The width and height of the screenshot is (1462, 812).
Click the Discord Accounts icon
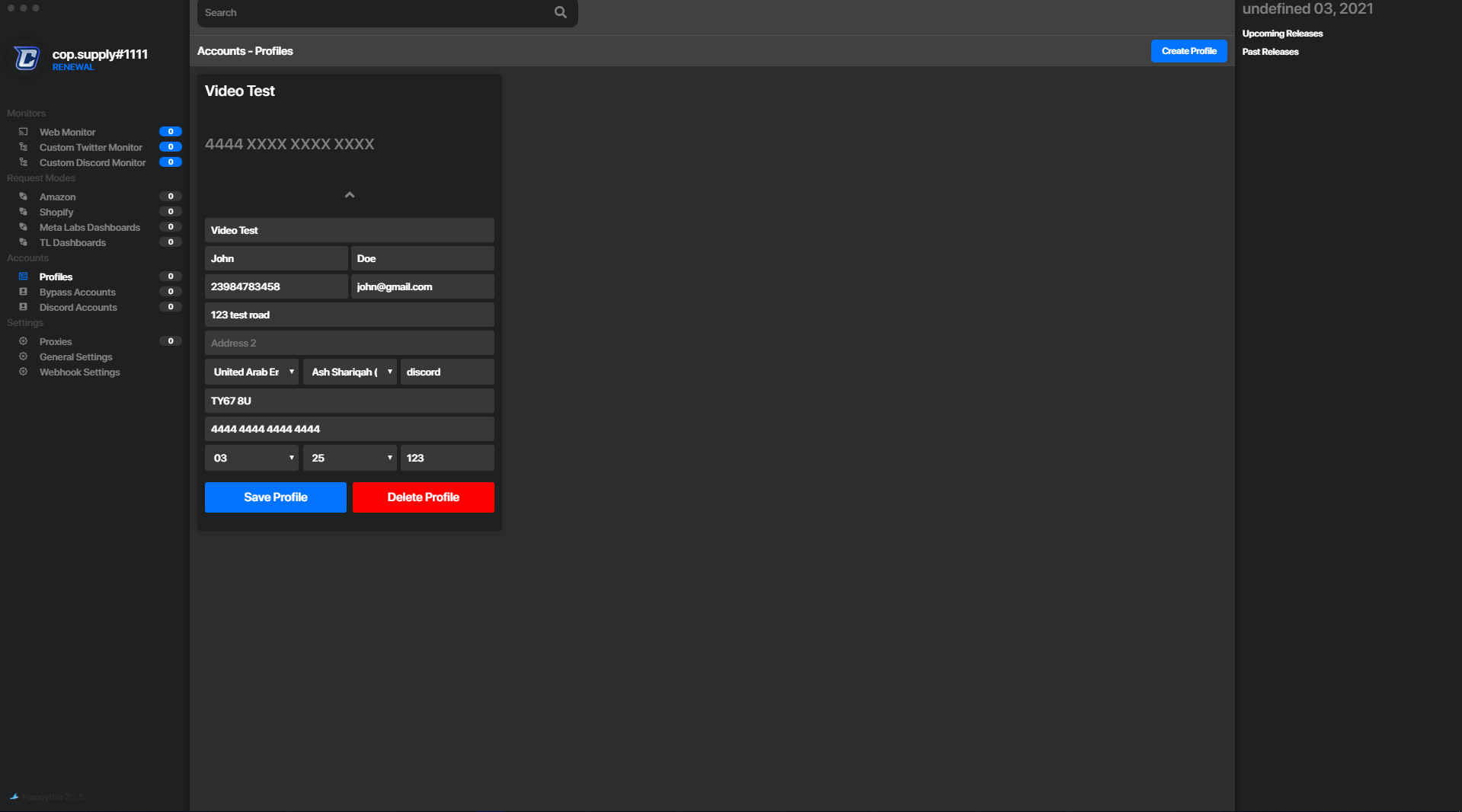(24, 307)
